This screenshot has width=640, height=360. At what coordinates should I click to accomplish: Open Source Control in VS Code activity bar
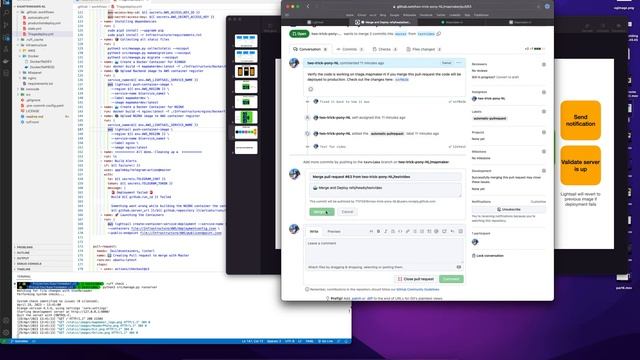tap(6, 25)
